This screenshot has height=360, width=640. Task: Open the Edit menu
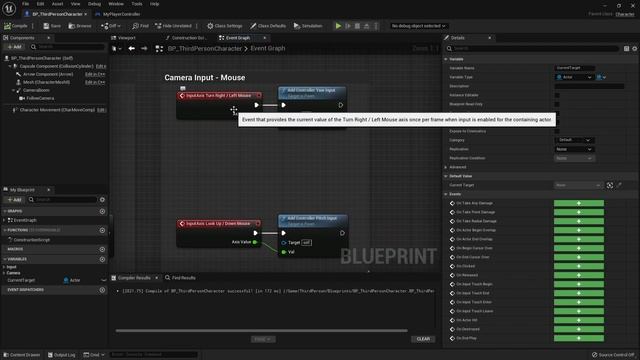40,4
